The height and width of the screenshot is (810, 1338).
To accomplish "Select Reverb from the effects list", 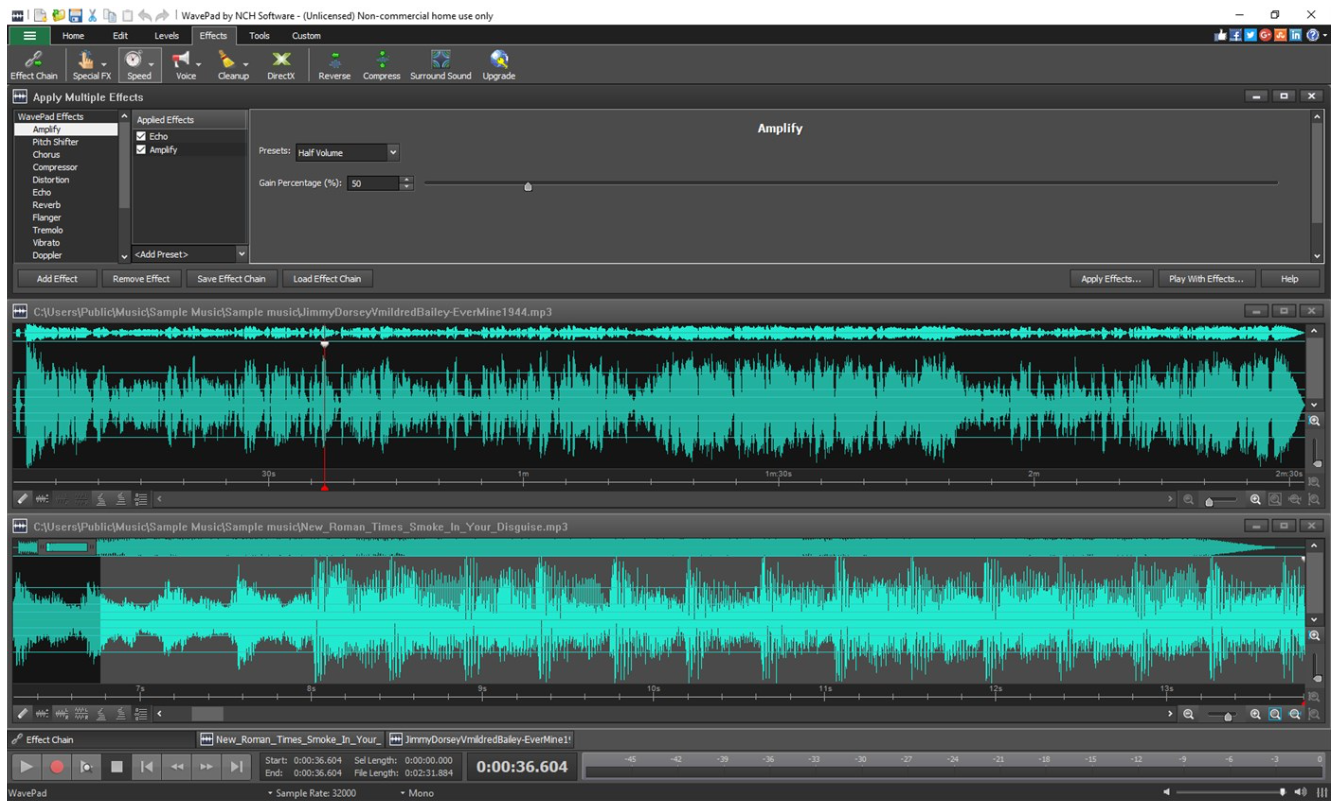I will tap(48, 204).
